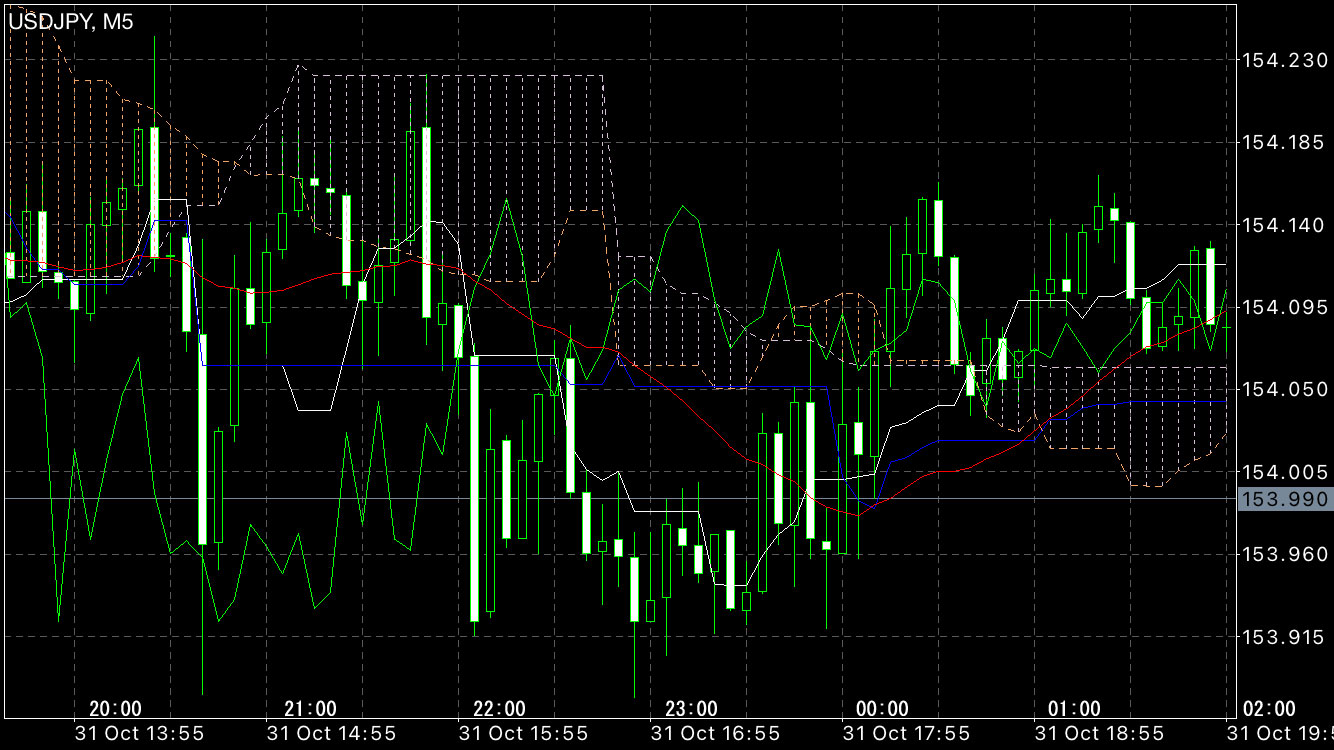This screenshot has height=750, width=1334.
Task: Select the 154.140 price level label
Action: tap(1283, 226)
